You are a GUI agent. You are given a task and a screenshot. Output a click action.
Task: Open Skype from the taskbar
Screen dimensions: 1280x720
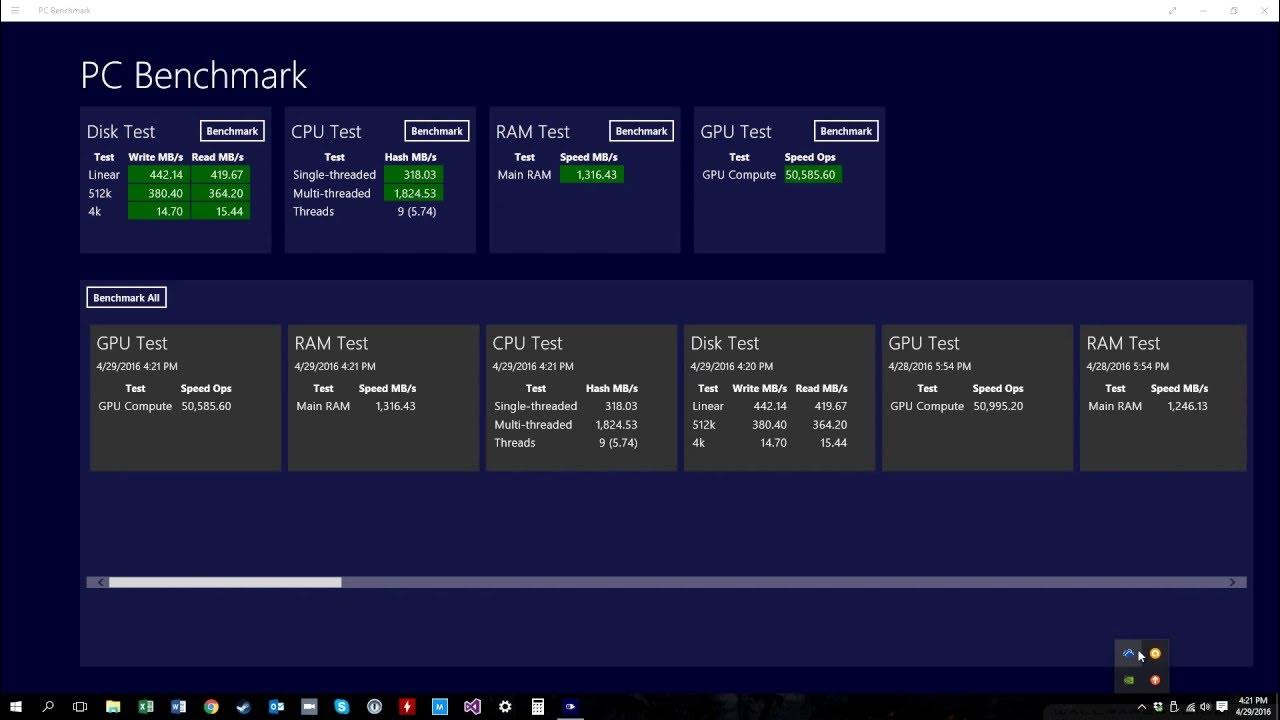[342, 707]
